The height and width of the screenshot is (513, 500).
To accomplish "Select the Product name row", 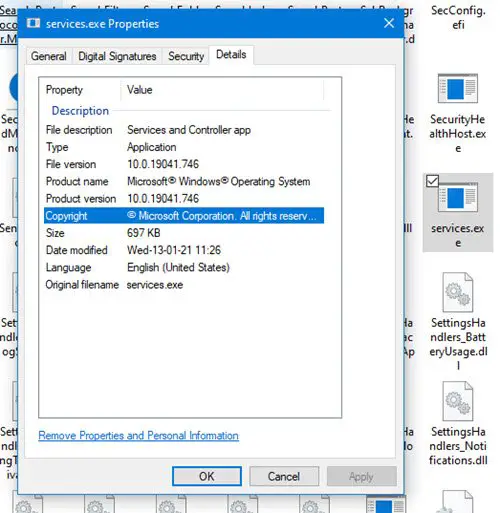I will (x=184, y=181).
